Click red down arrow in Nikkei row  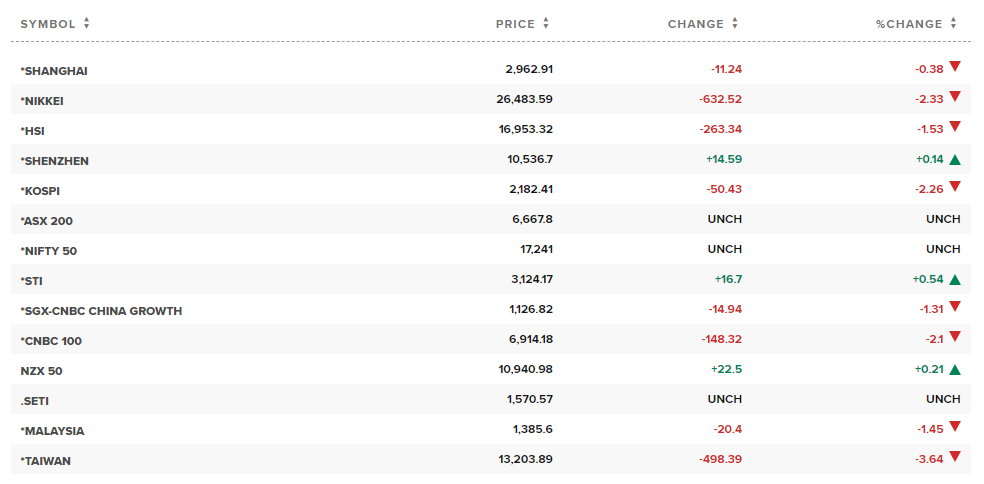click(955, 97)
